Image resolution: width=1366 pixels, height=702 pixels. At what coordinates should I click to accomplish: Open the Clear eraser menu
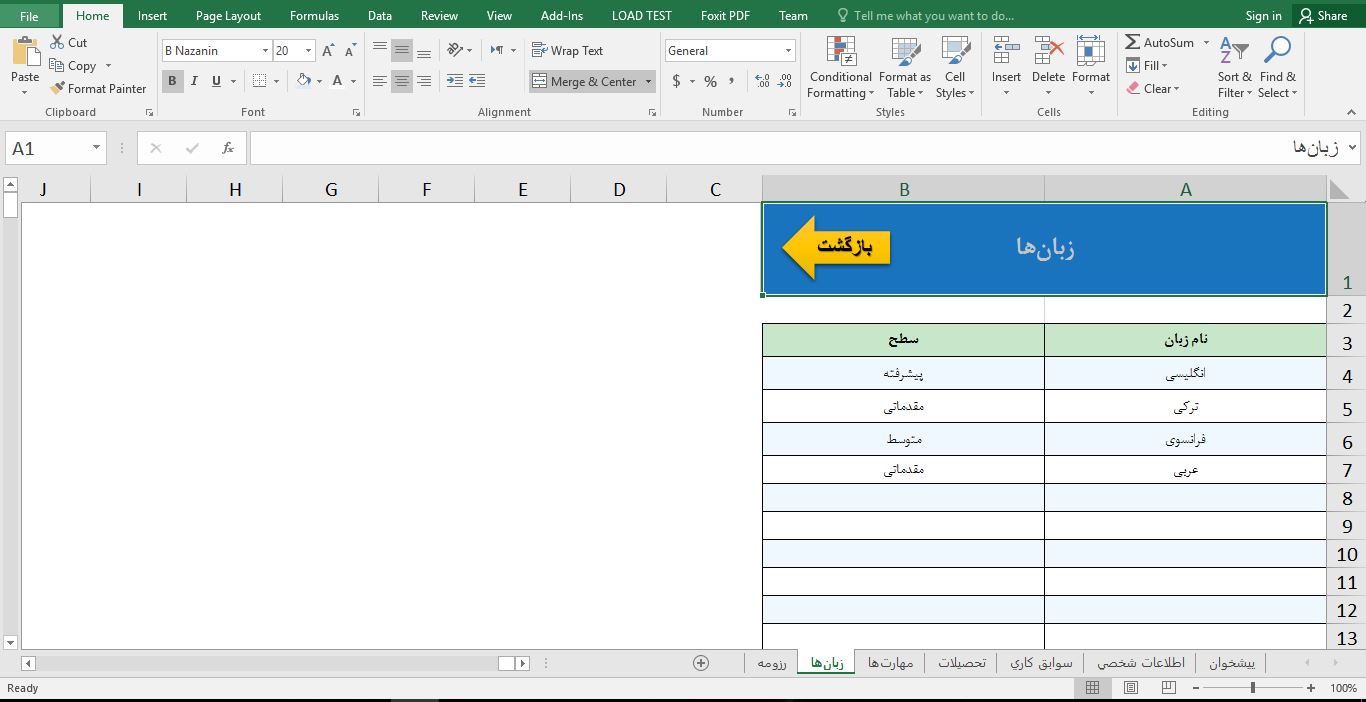pyautogui.click(x=1153, y=88)
